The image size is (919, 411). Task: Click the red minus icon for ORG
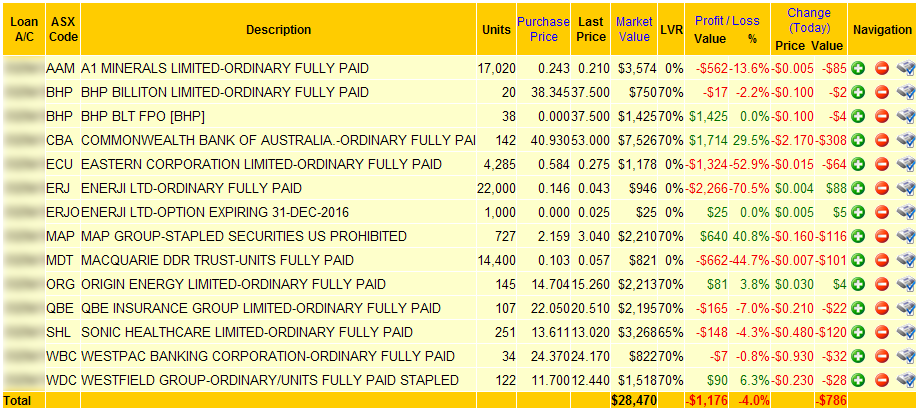882,284
